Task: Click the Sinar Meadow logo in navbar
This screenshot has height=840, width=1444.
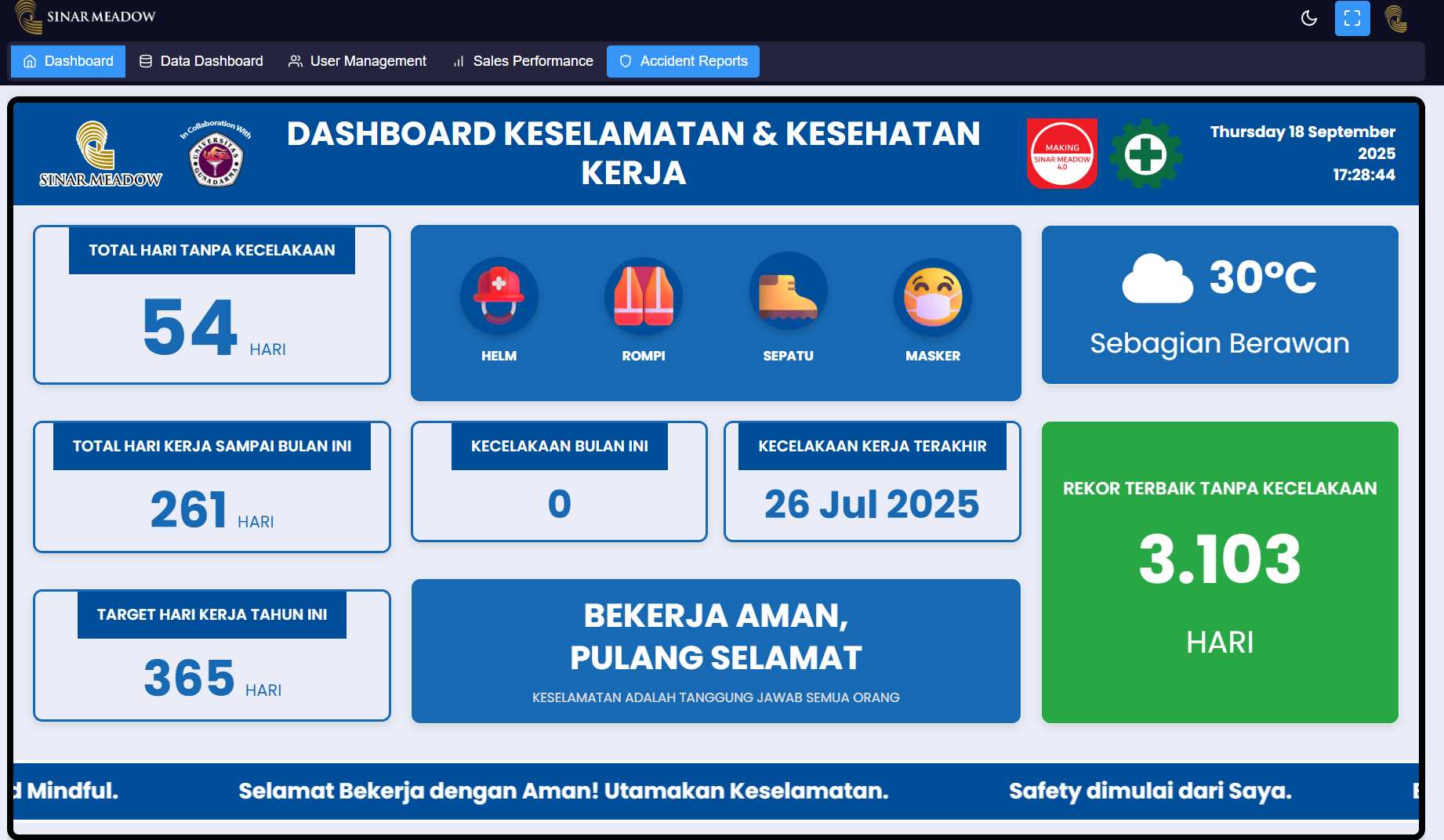Action: tap(86, 16)
